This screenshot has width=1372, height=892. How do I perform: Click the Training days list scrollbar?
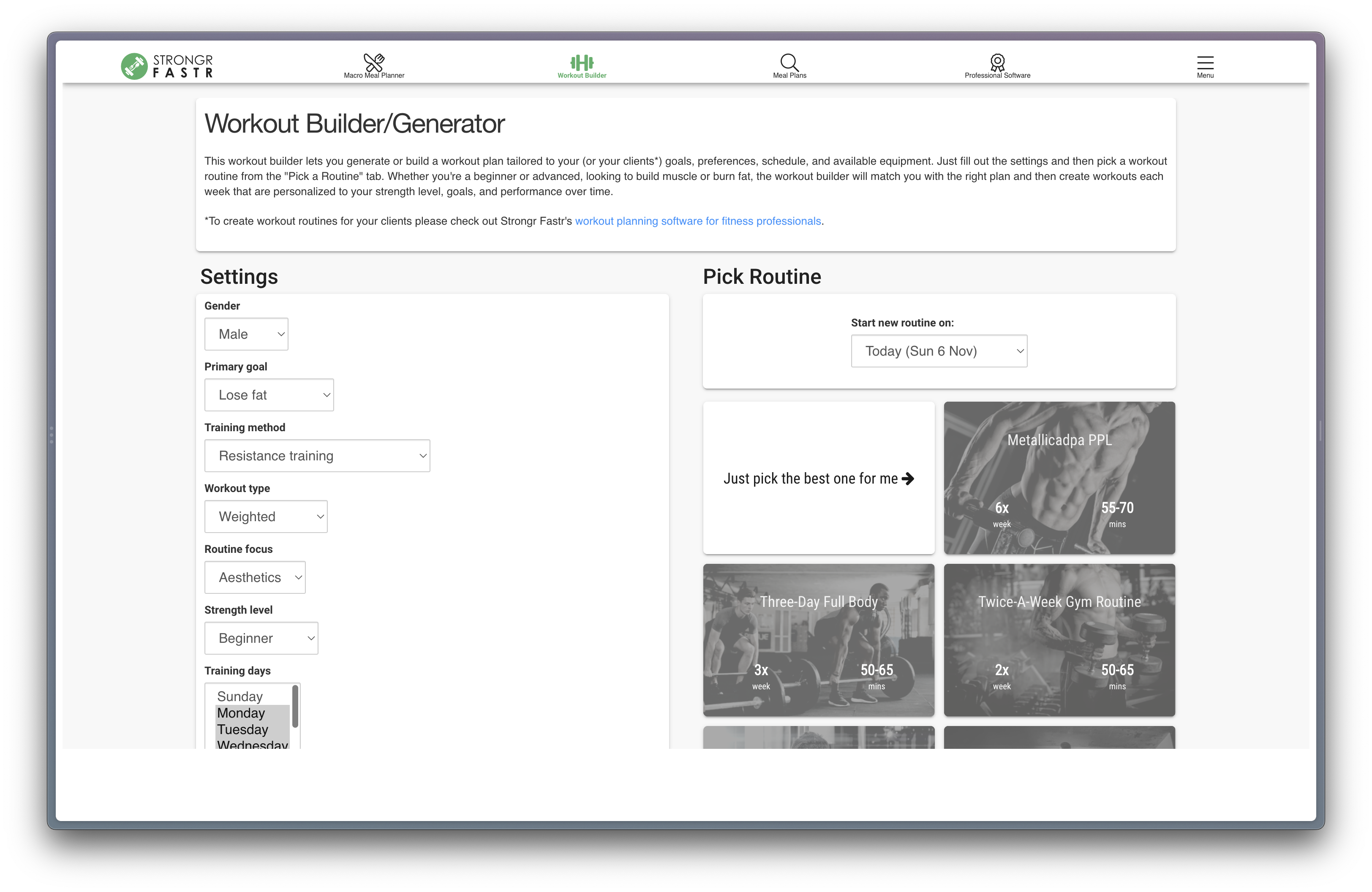(295, 706)
